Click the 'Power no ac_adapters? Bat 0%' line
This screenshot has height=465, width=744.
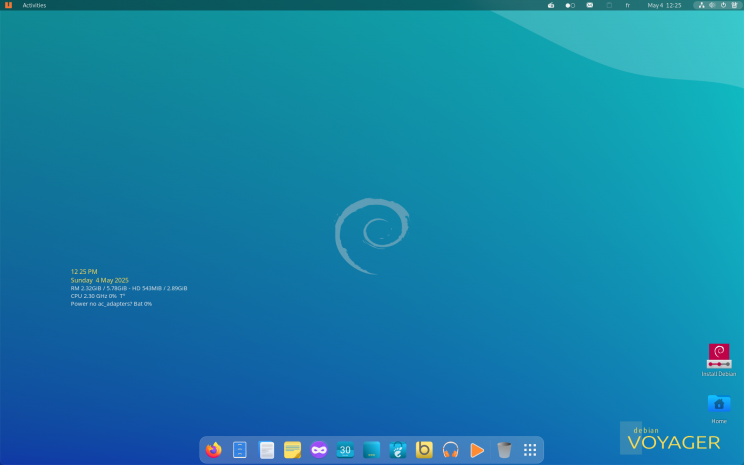click(112, 304)
